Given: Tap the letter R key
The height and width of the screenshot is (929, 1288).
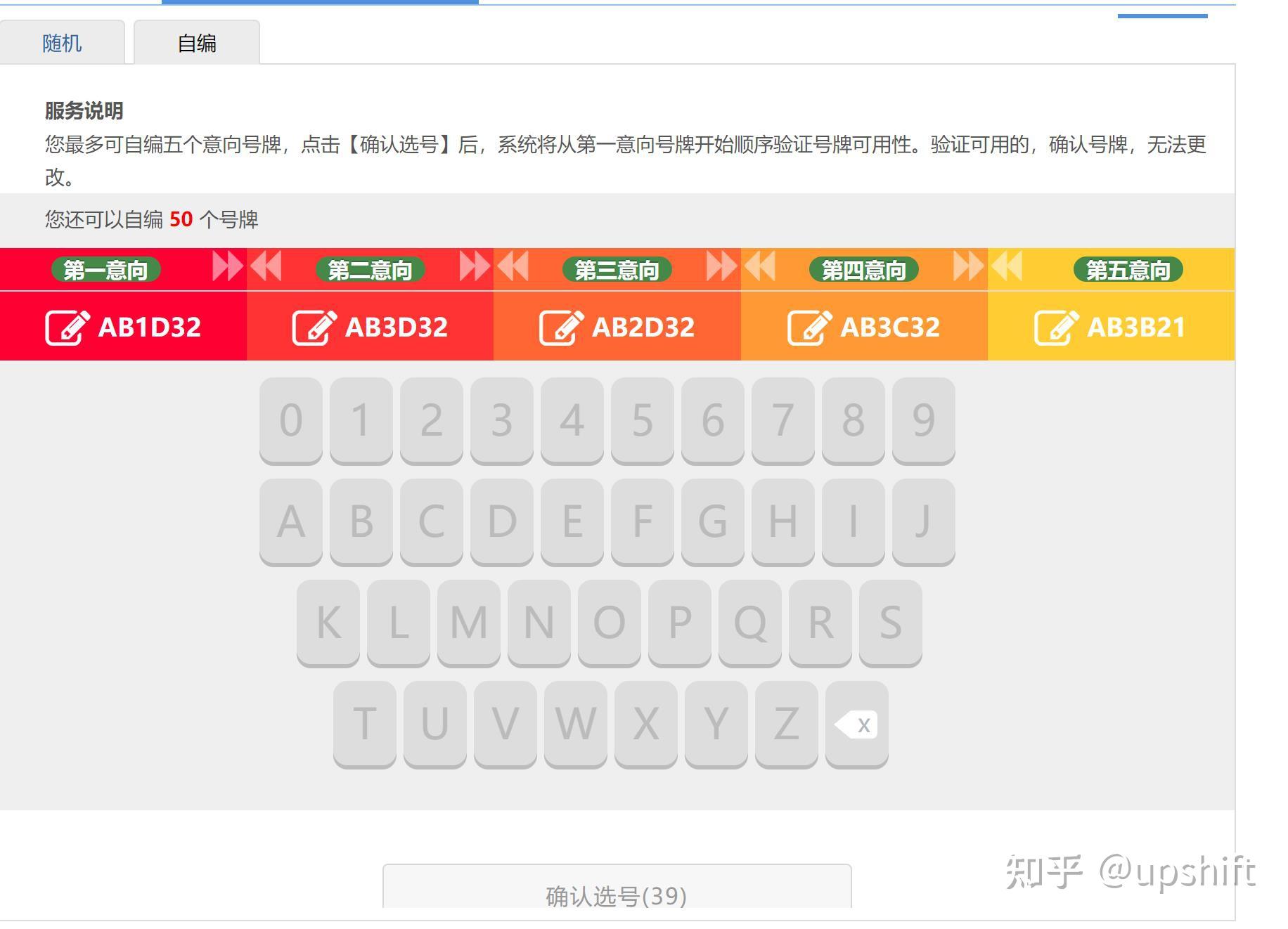Looking at the screenshot, I should click(820, 623).
